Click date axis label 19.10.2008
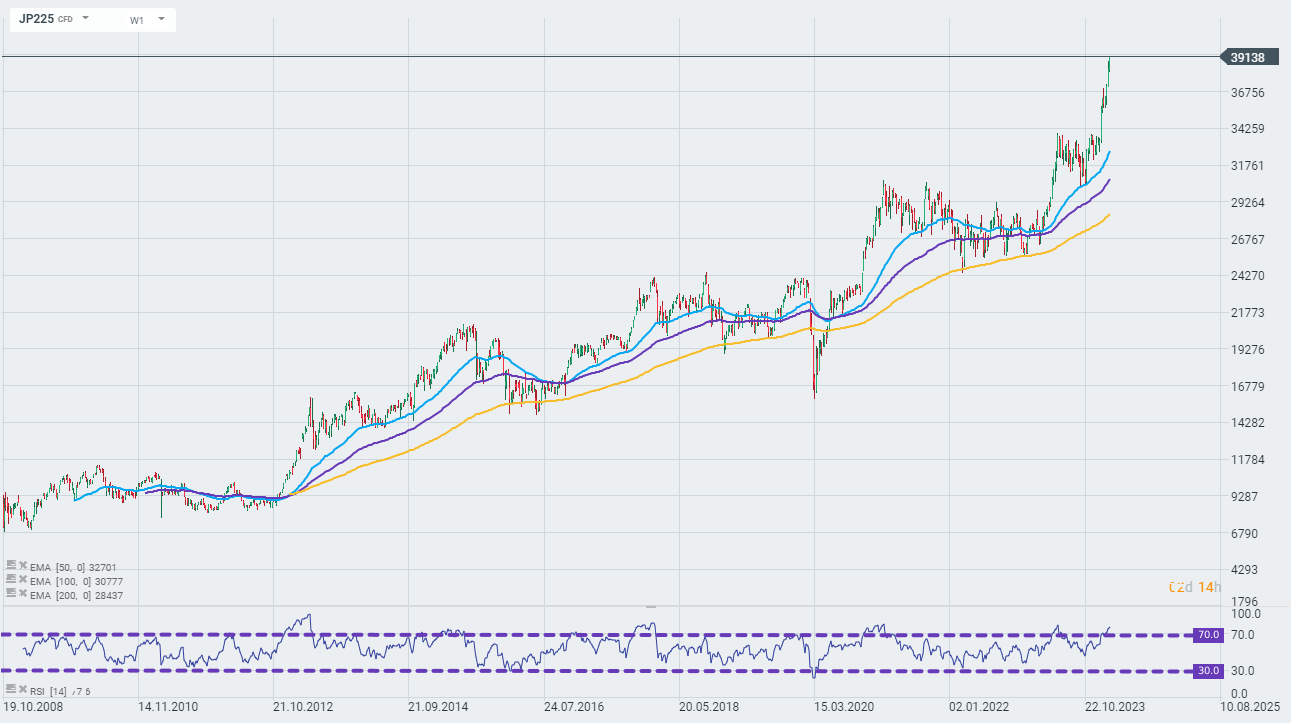 tap(33, 707)
